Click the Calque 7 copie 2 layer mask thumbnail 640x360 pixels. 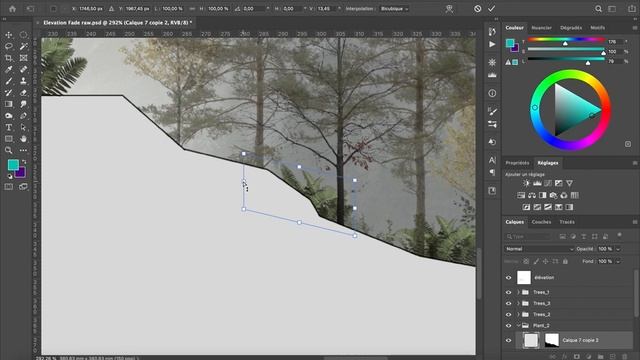[552, 340]
